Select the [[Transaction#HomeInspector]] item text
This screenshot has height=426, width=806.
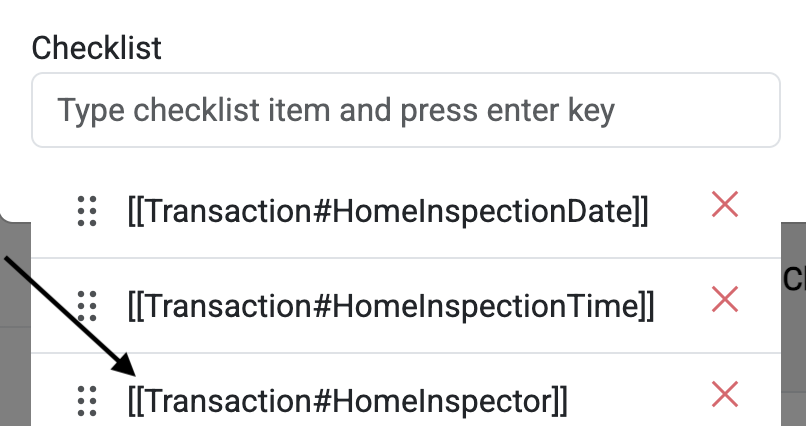point(347,401)
